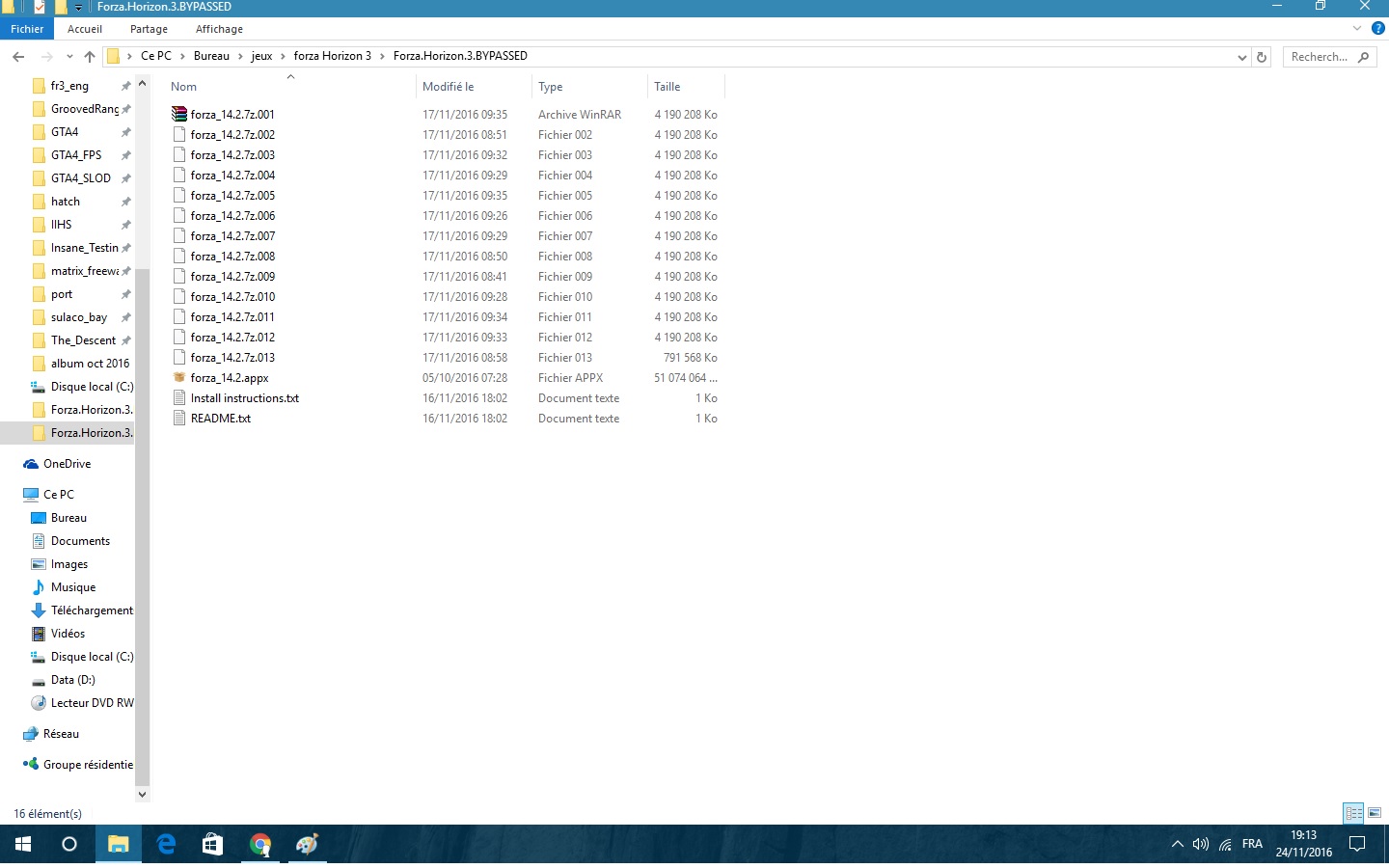Open Cortana search circle
This screenshot has height=868, width=1389.
(69, 844)
